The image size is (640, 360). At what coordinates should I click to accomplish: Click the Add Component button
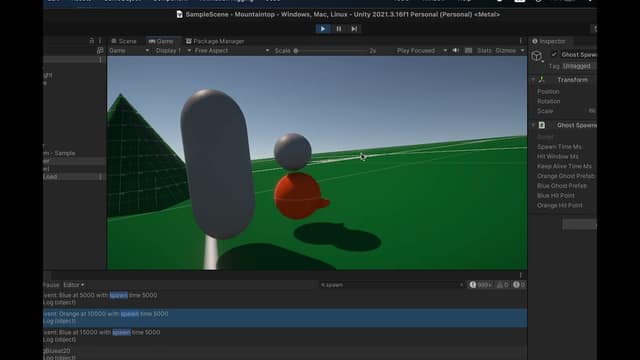(580, 224)
